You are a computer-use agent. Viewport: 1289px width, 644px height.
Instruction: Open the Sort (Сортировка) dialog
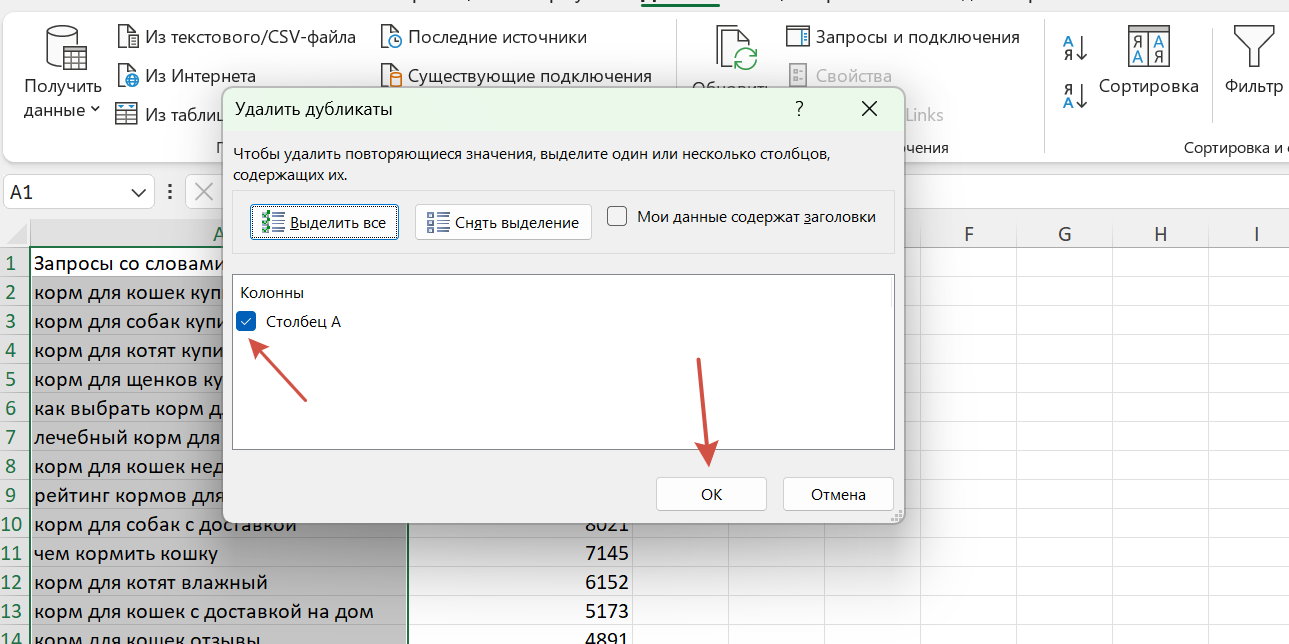[x=1149, y=60]
